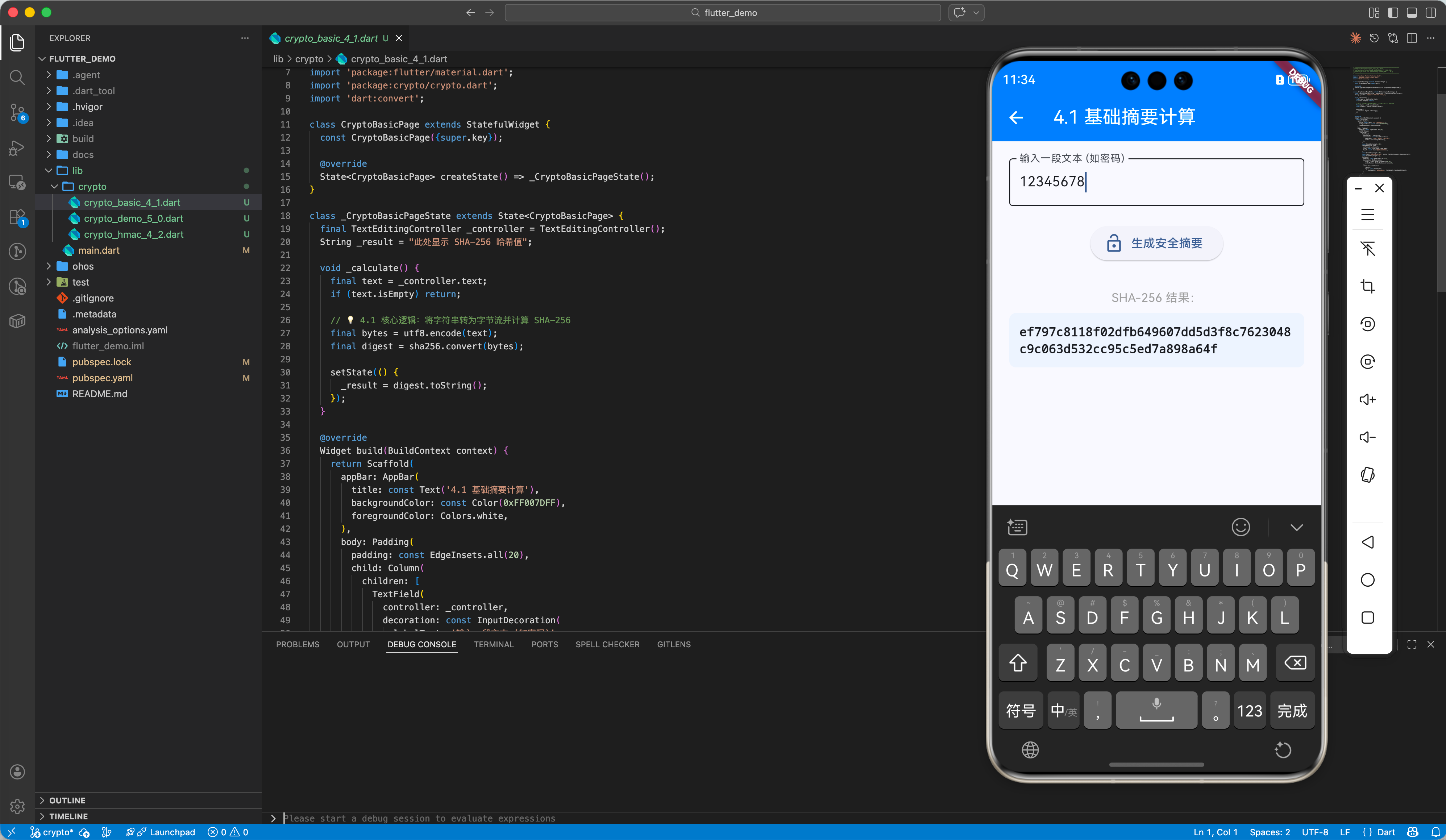Open the Source Control view

pyautogui.click(x=17, y=112)
